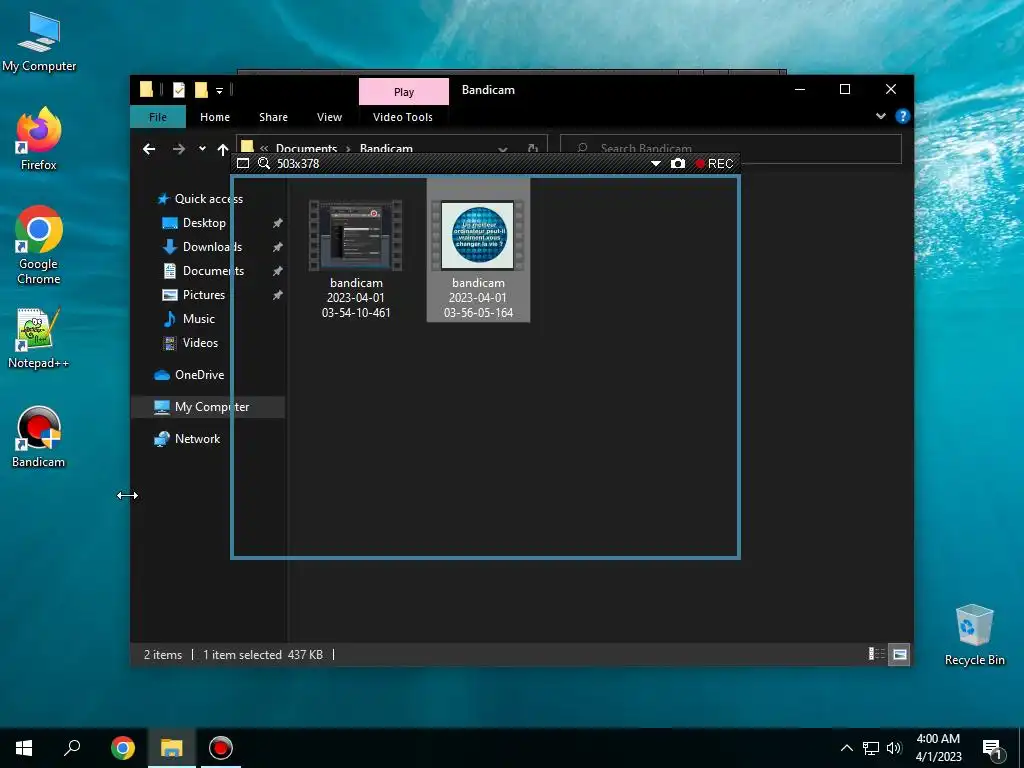Unpin Documents using its pin icon

click(x=278, y=271)
